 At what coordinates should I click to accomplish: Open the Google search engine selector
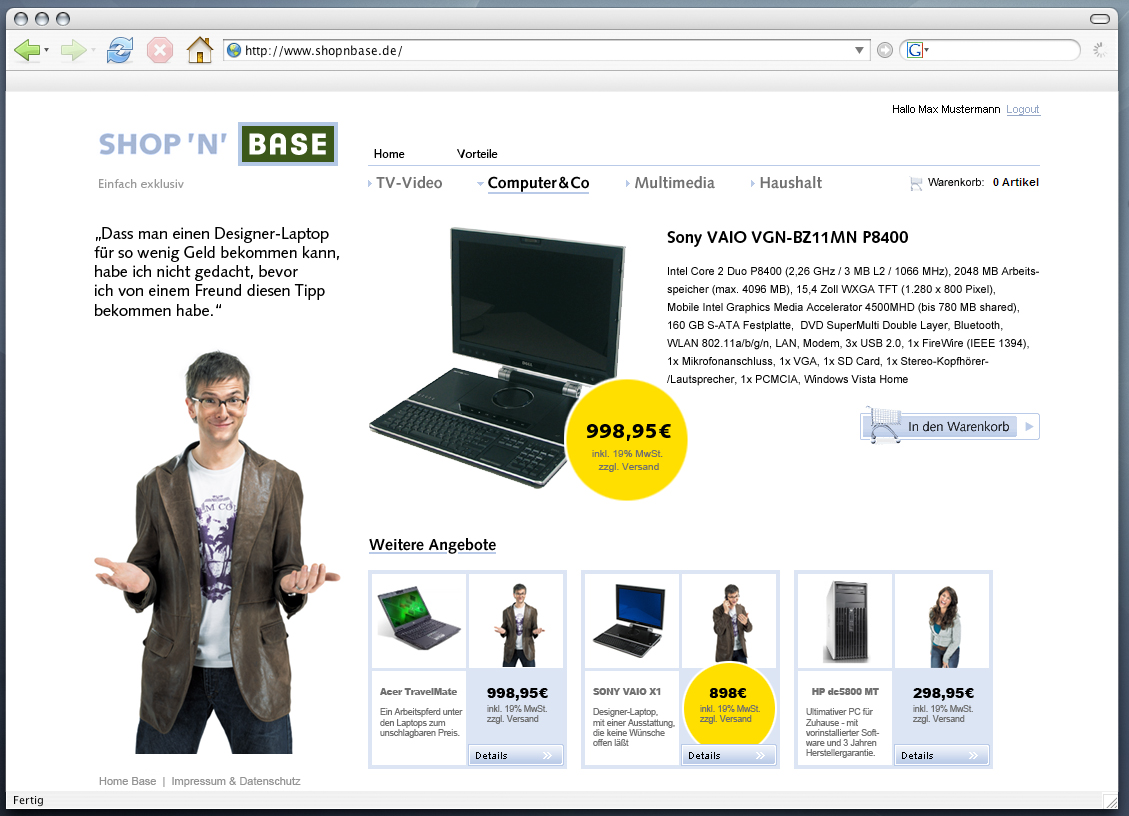pos(917,50)
